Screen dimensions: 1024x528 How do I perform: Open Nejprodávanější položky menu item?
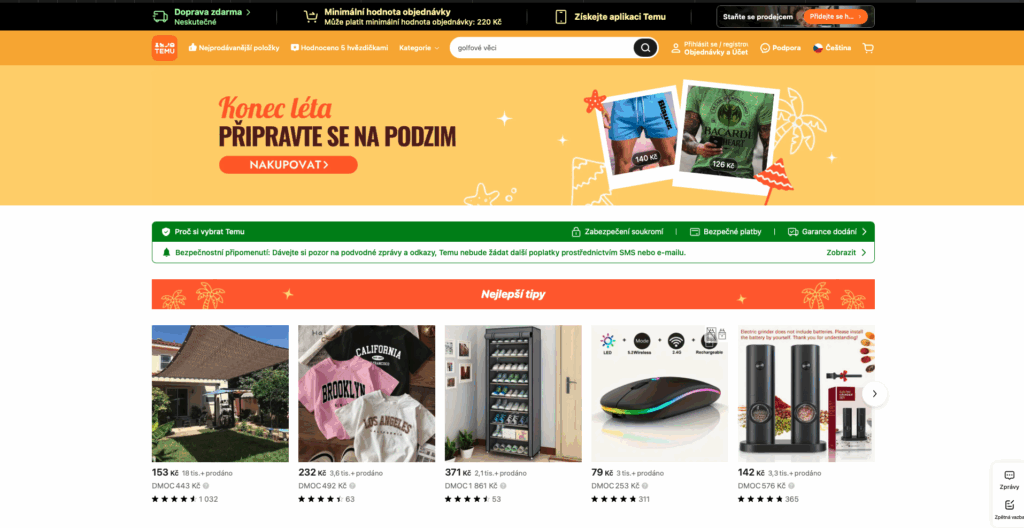coord(234,48)
